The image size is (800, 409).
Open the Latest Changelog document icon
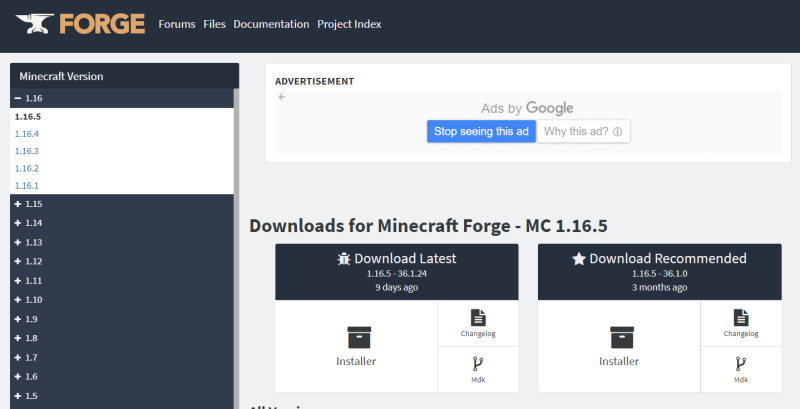pos(478,318)
